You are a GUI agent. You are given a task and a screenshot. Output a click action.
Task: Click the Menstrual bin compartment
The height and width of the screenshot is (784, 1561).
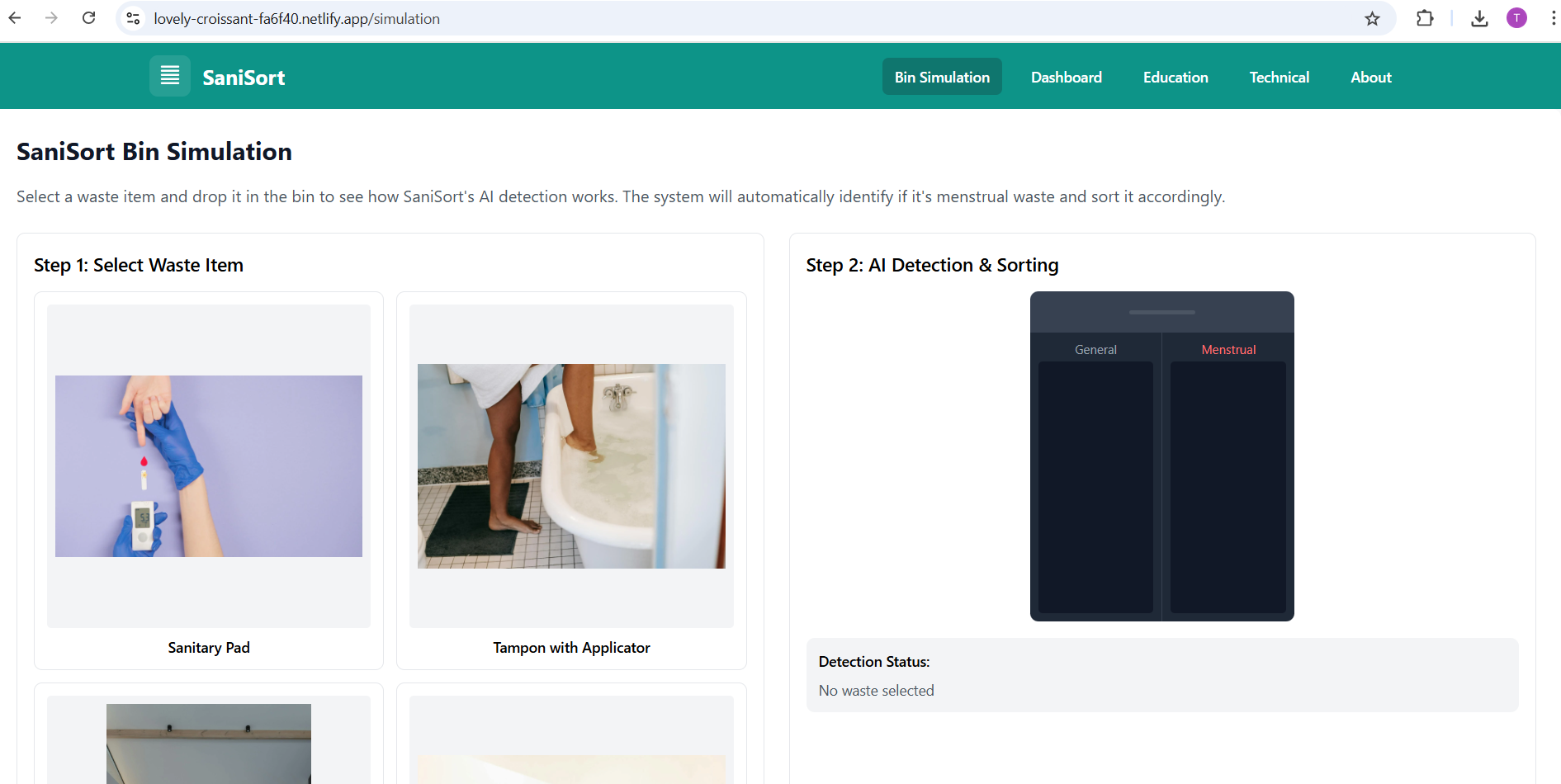coord(1228,487)
